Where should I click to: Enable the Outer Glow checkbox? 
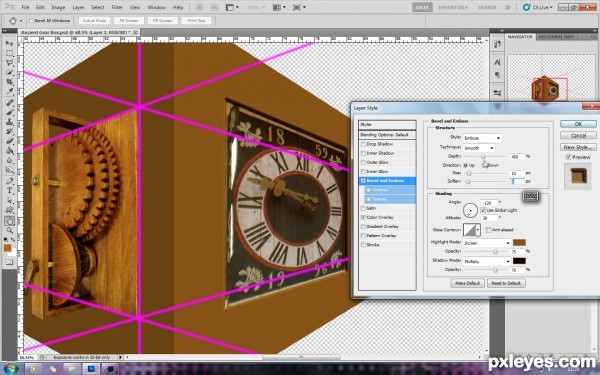[x=363, y=163]
